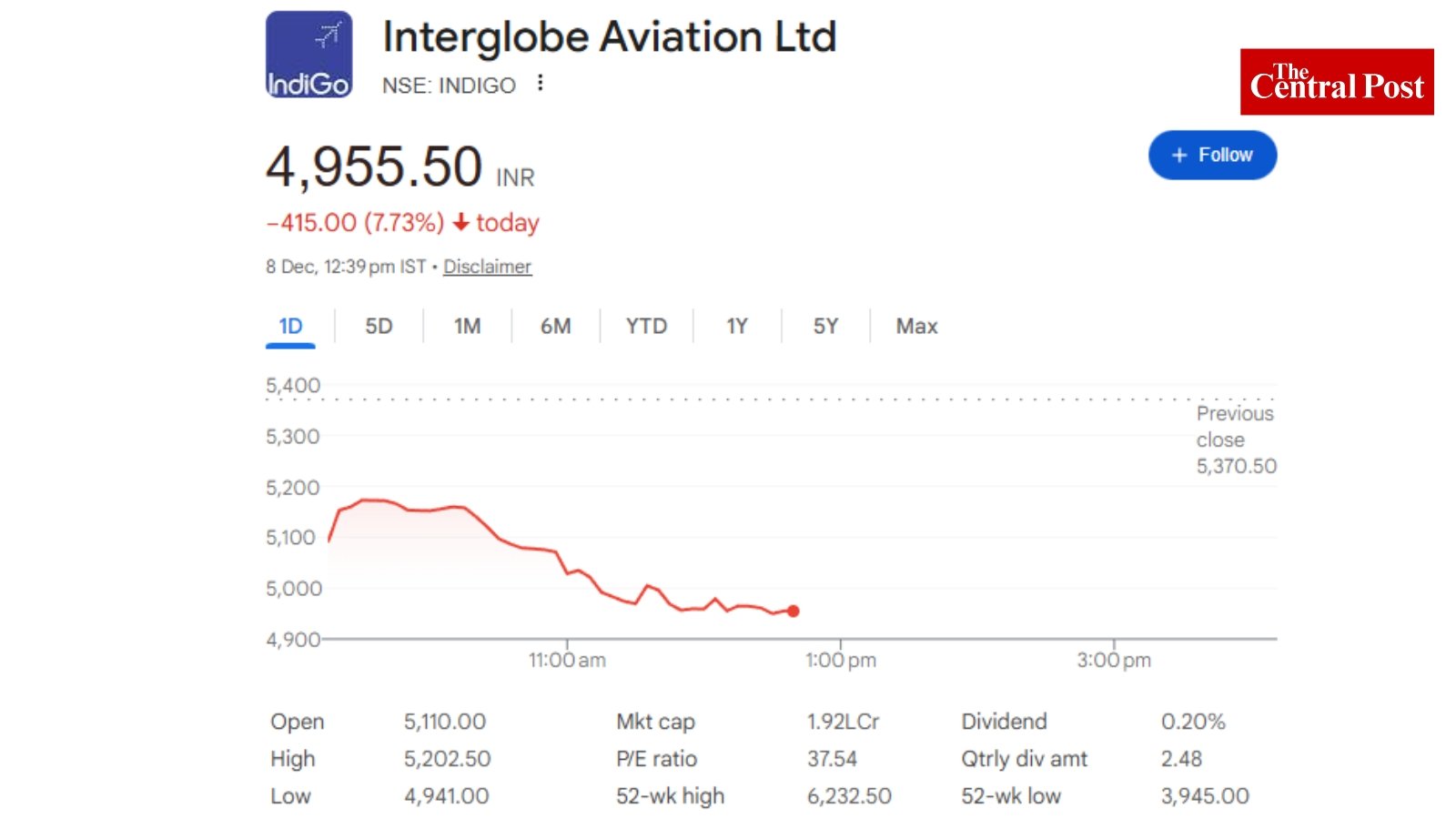Select the YTD time range
Screen dimensions: 1456x819
pos(646,326)
